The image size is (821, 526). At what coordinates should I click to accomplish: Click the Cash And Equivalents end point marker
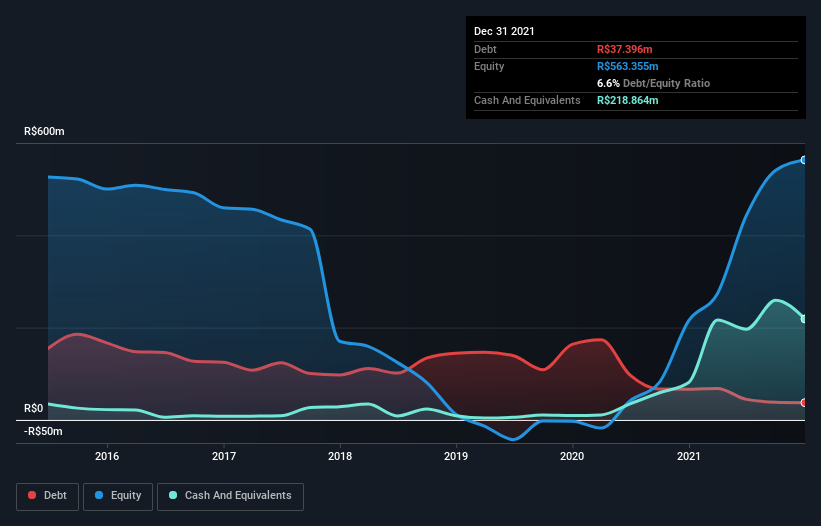tap(804, 319)
